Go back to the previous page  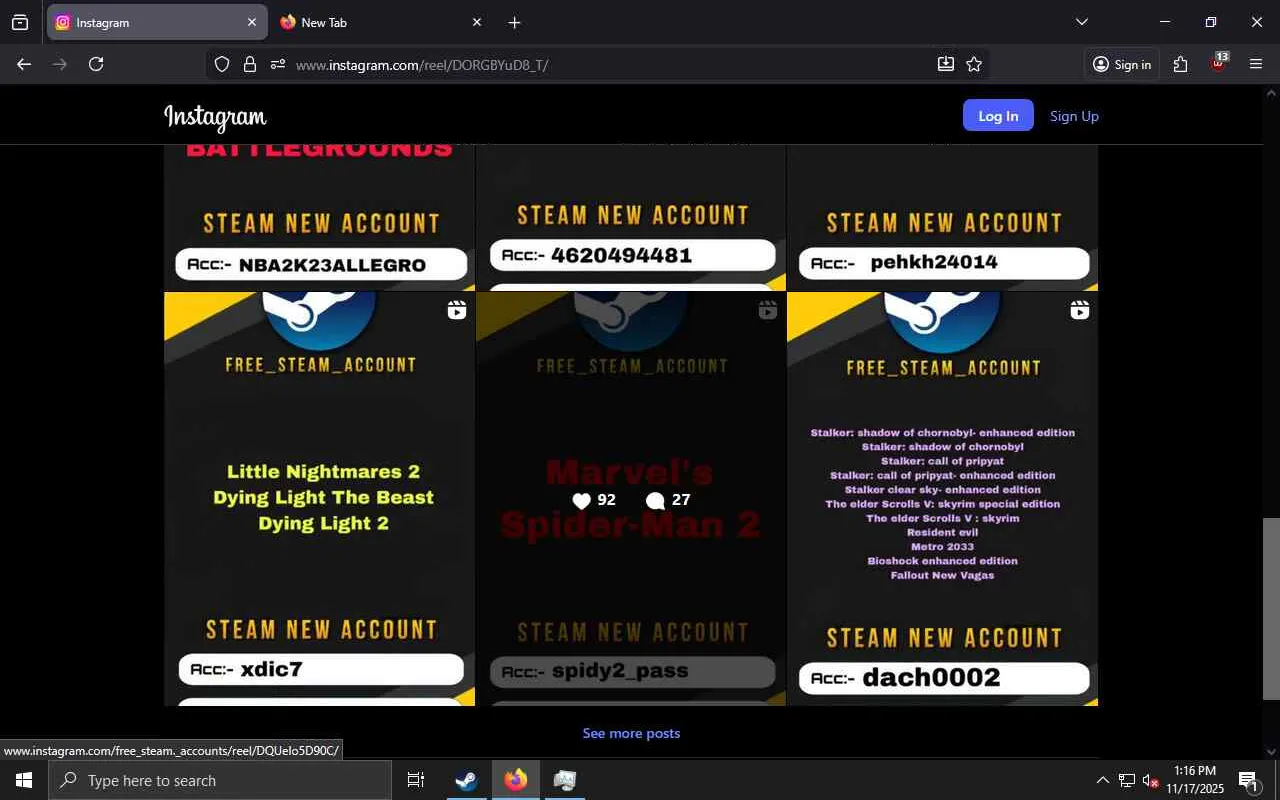24,64
